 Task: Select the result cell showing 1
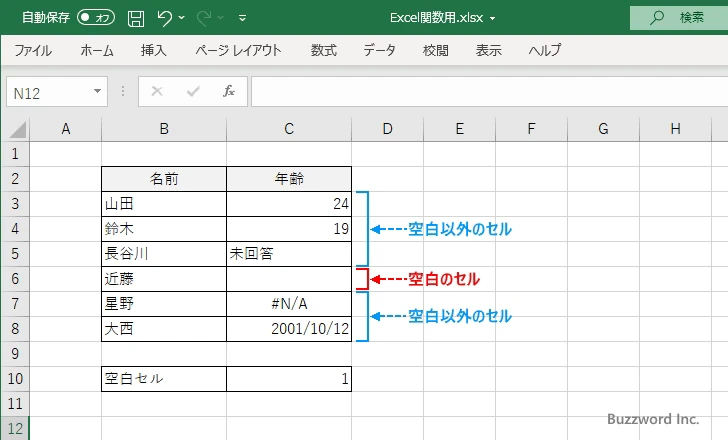289,379
